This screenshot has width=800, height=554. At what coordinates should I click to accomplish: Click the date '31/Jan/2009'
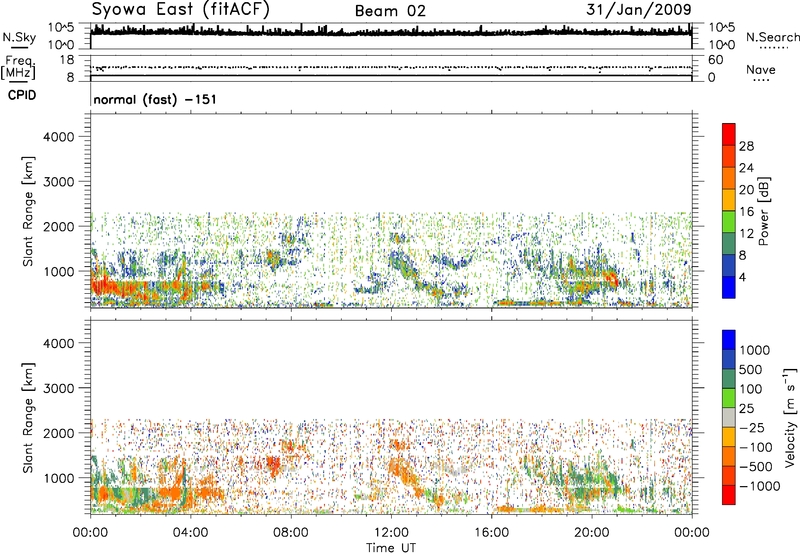coord(639,10)
